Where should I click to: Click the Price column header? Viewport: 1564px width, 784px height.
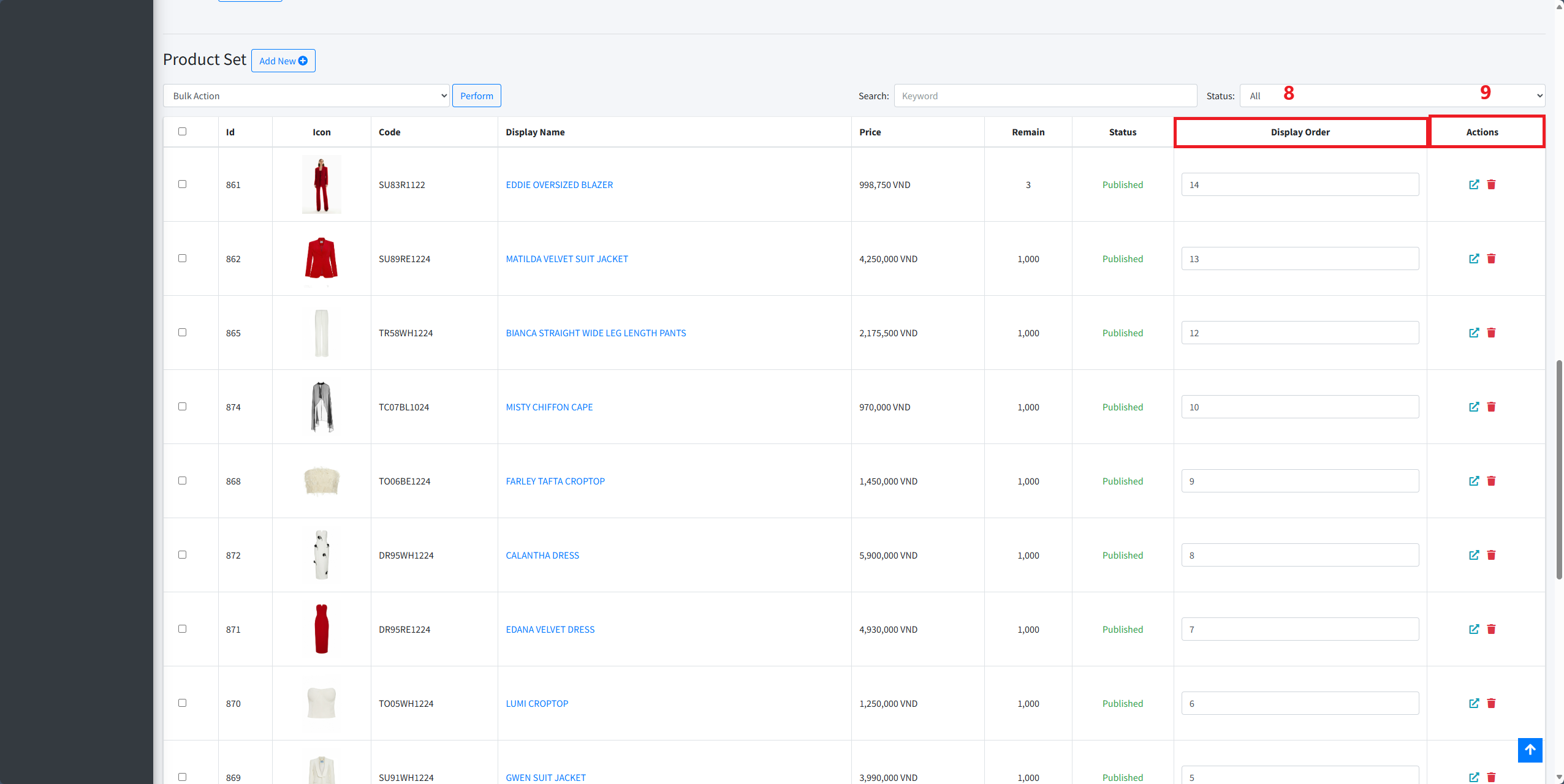tap(870, 132)
